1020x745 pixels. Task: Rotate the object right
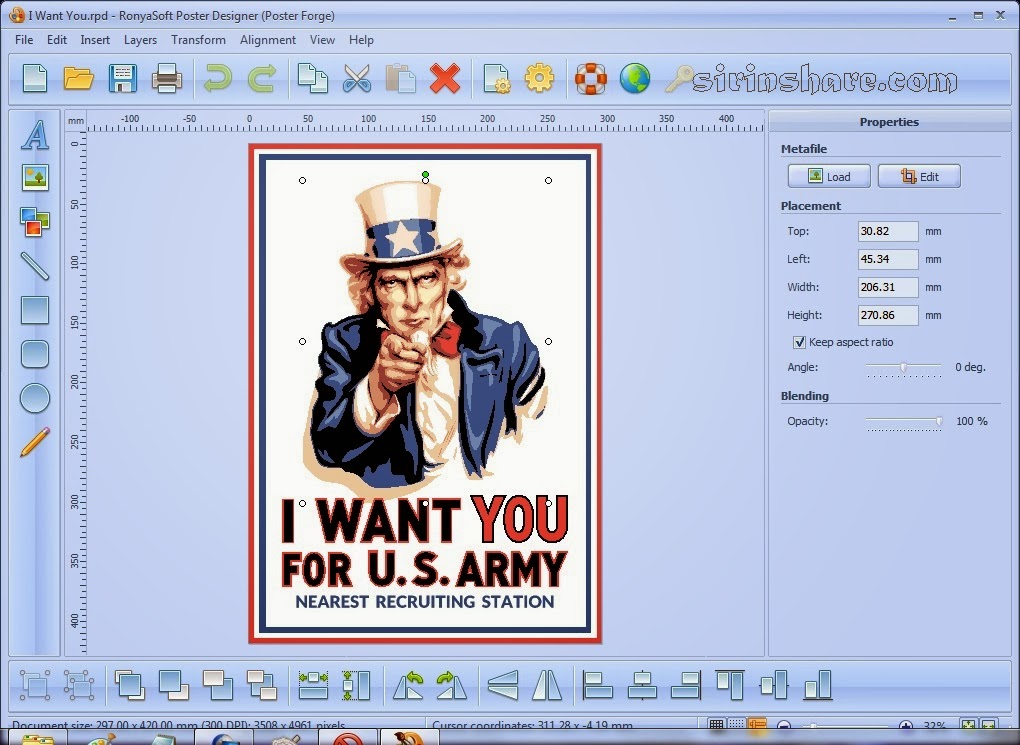coord(452,685)
